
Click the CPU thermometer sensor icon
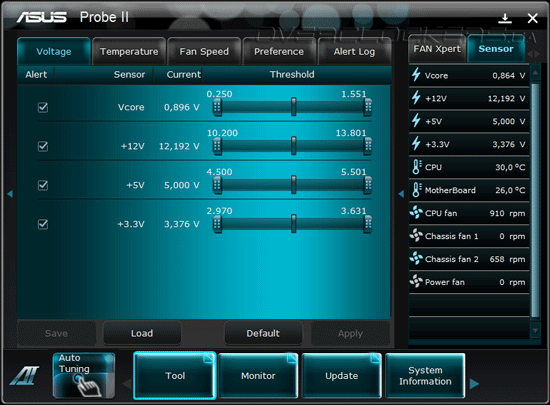point(416,167)
